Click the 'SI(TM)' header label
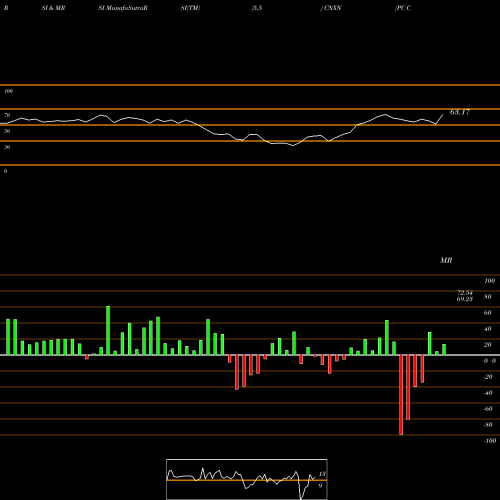500x500 pixels. (x=190, y=8)
